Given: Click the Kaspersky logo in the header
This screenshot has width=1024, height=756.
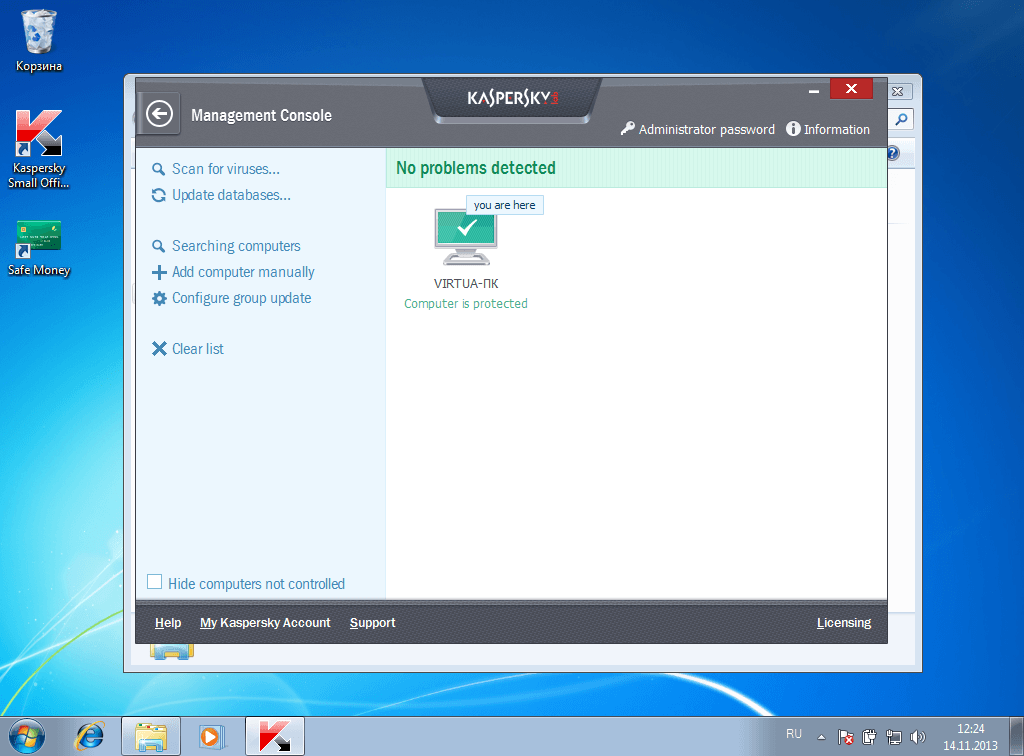Looking at the screenshot, I should tap(513, 98).
